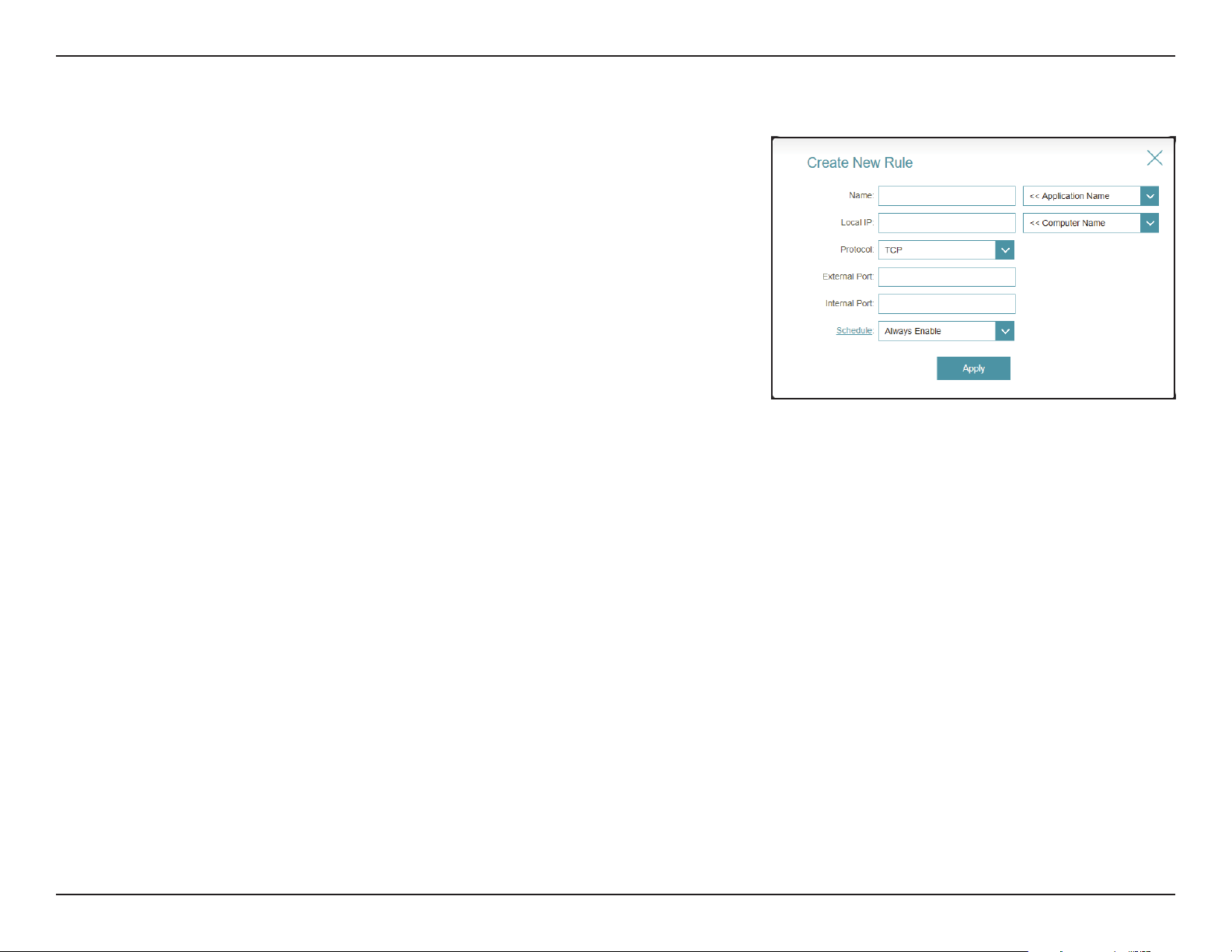The width and height of the screenshot is (1232, 952).
Task: Open the Protocol TCP dropdown
Action: (946, 249)
